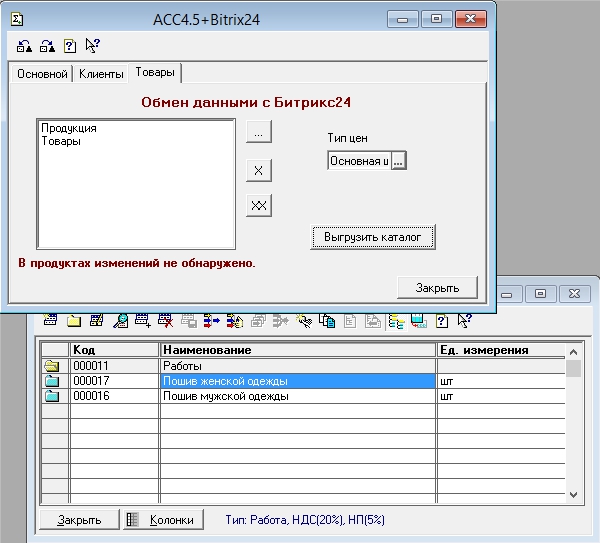Open help page icon in catalog toolbar
This screenshot has height=543, width=600.
442,321
